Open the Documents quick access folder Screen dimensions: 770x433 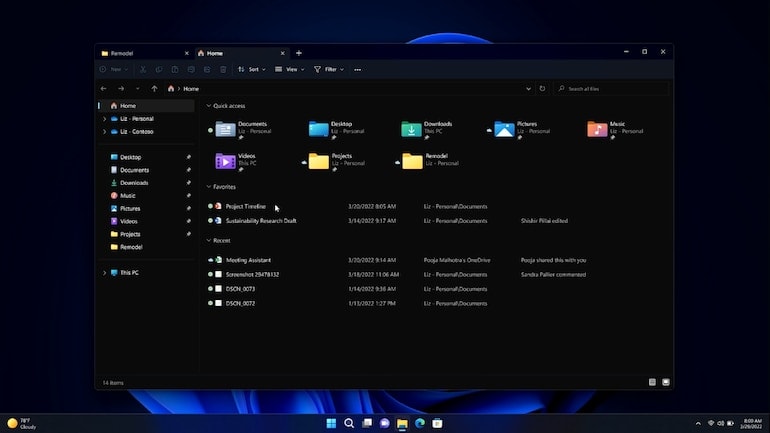(243, 130)
